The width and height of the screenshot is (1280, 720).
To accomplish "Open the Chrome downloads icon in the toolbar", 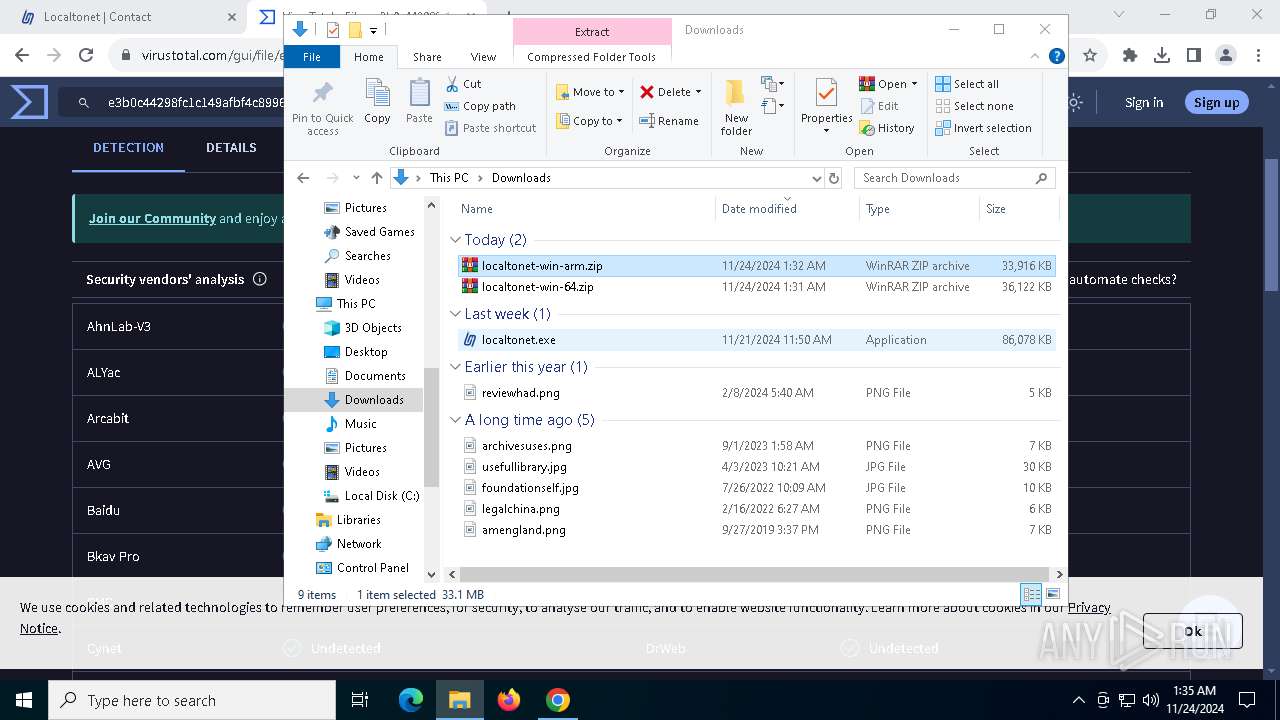I will coord(1162,56).
